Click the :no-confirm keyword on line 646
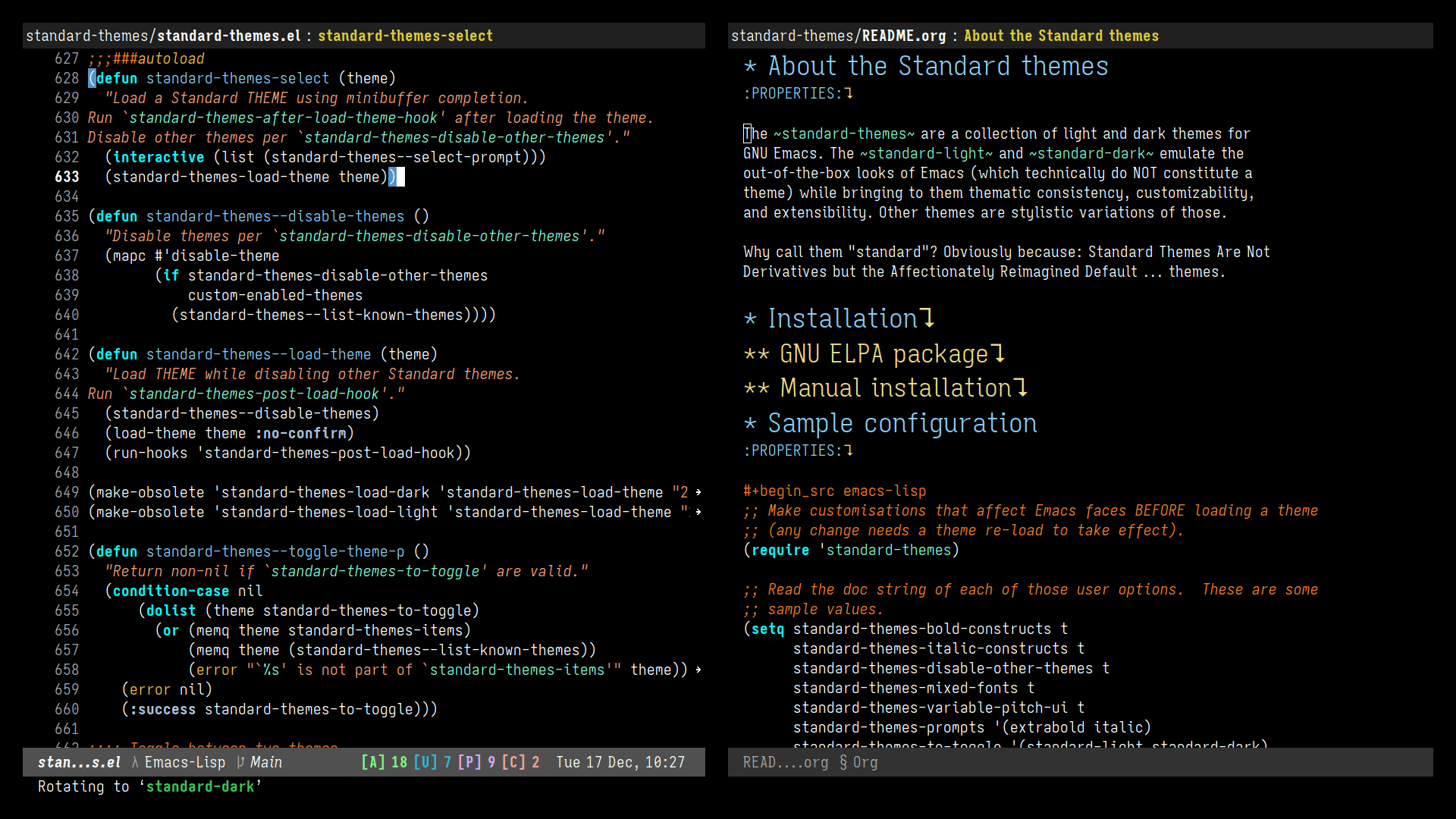Viewport: 1456px width, 819px height. [x=300, y=433]
